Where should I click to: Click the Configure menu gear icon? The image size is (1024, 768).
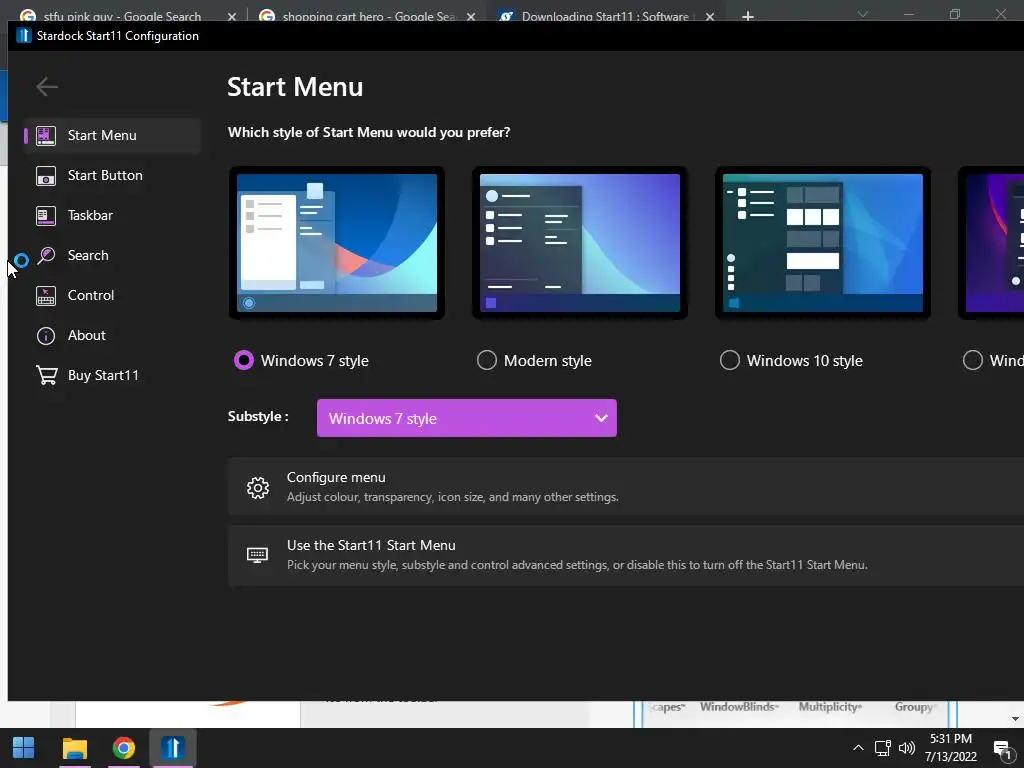point(258,487)
